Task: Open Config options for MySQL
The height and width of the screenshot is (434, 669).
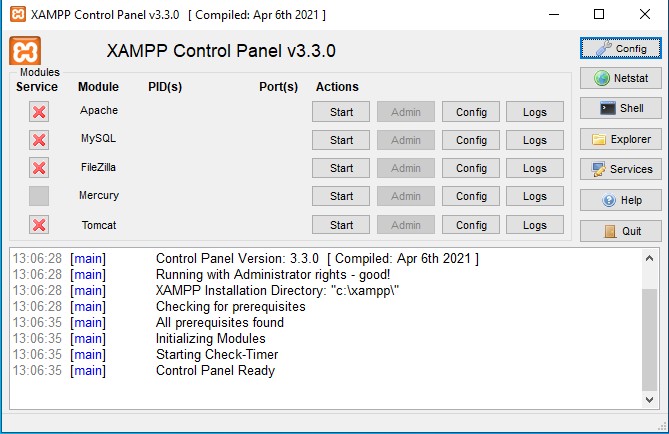Action: 470,140
